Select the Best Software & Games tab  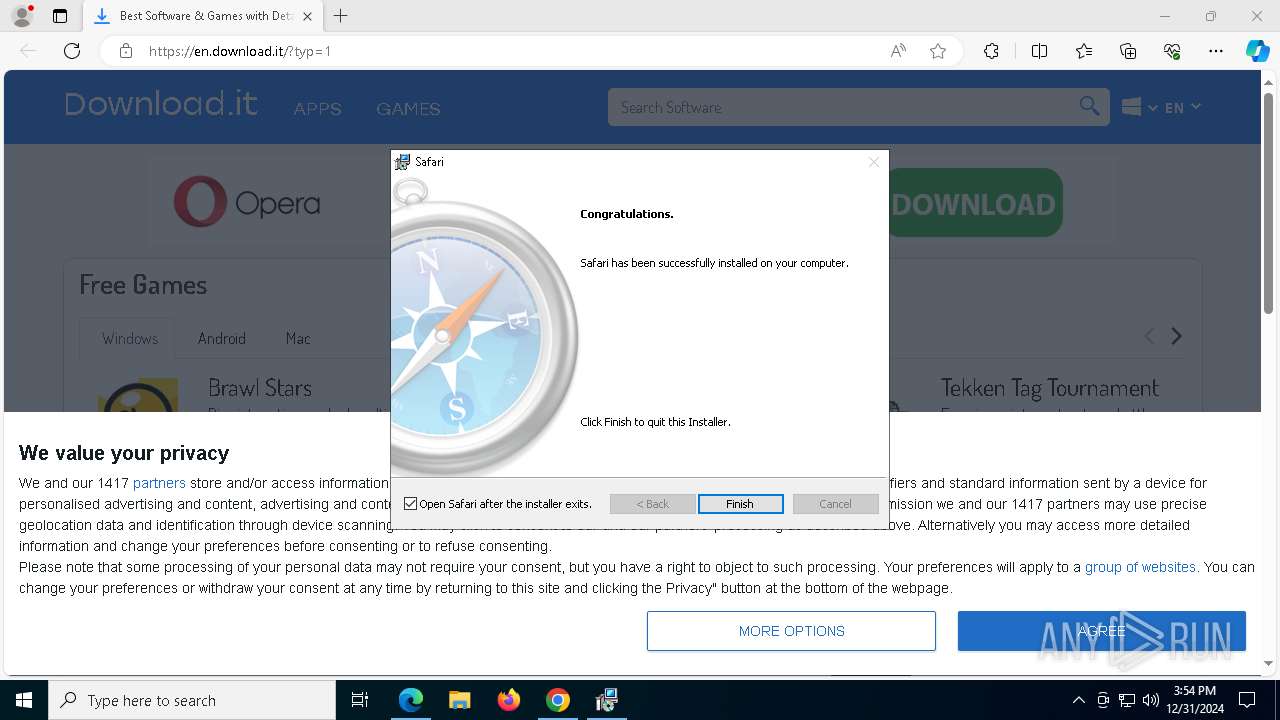[x=203, y=16]
